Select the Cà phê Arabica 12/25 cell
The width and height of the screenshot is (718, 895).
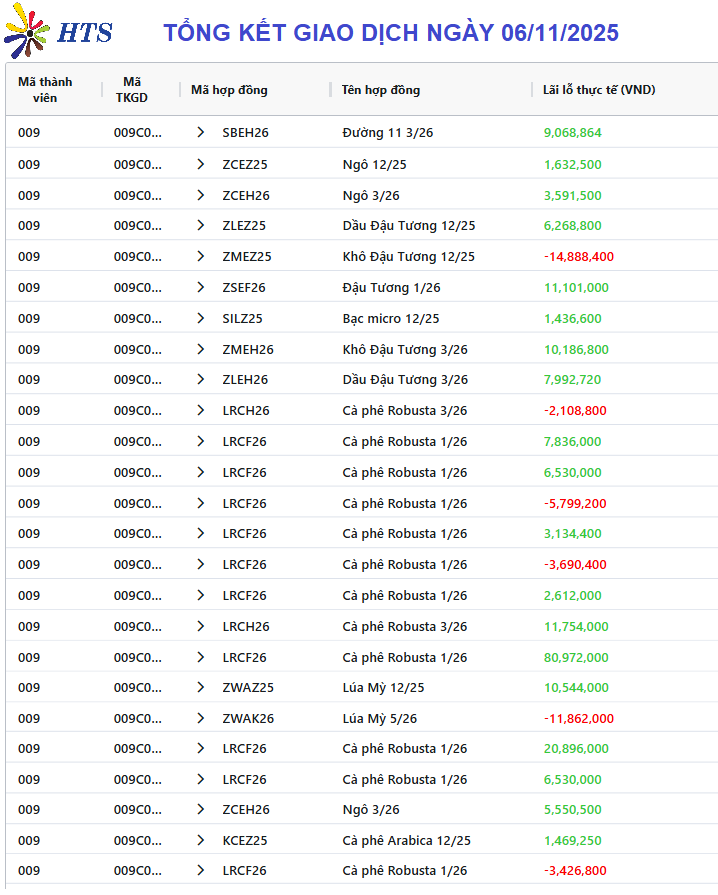[406, 841]
